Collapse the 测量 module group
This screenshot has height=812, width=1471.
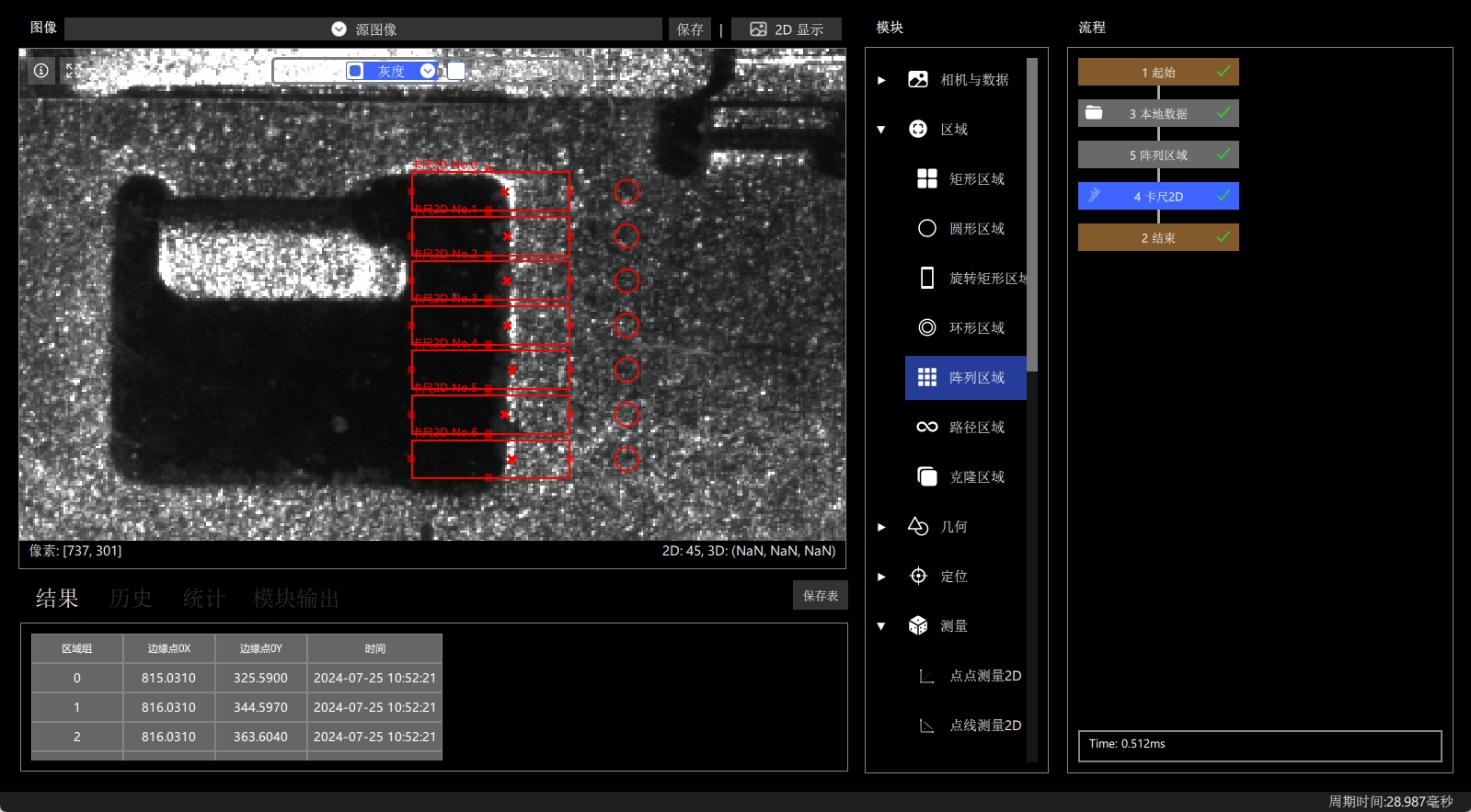pyautogui.click(x=881, y=626)
